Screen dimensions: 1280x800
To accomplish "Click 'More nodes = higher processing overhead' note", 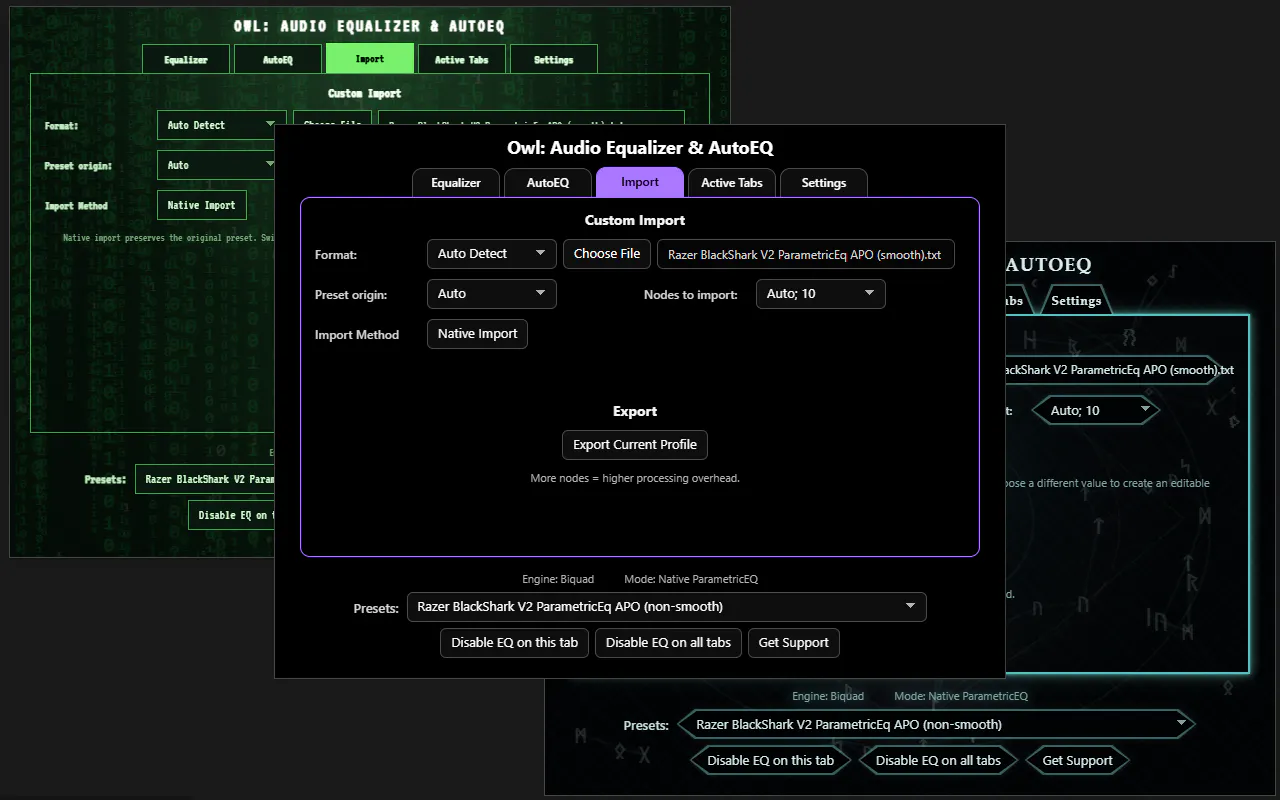I will click(x=635, y=478).
